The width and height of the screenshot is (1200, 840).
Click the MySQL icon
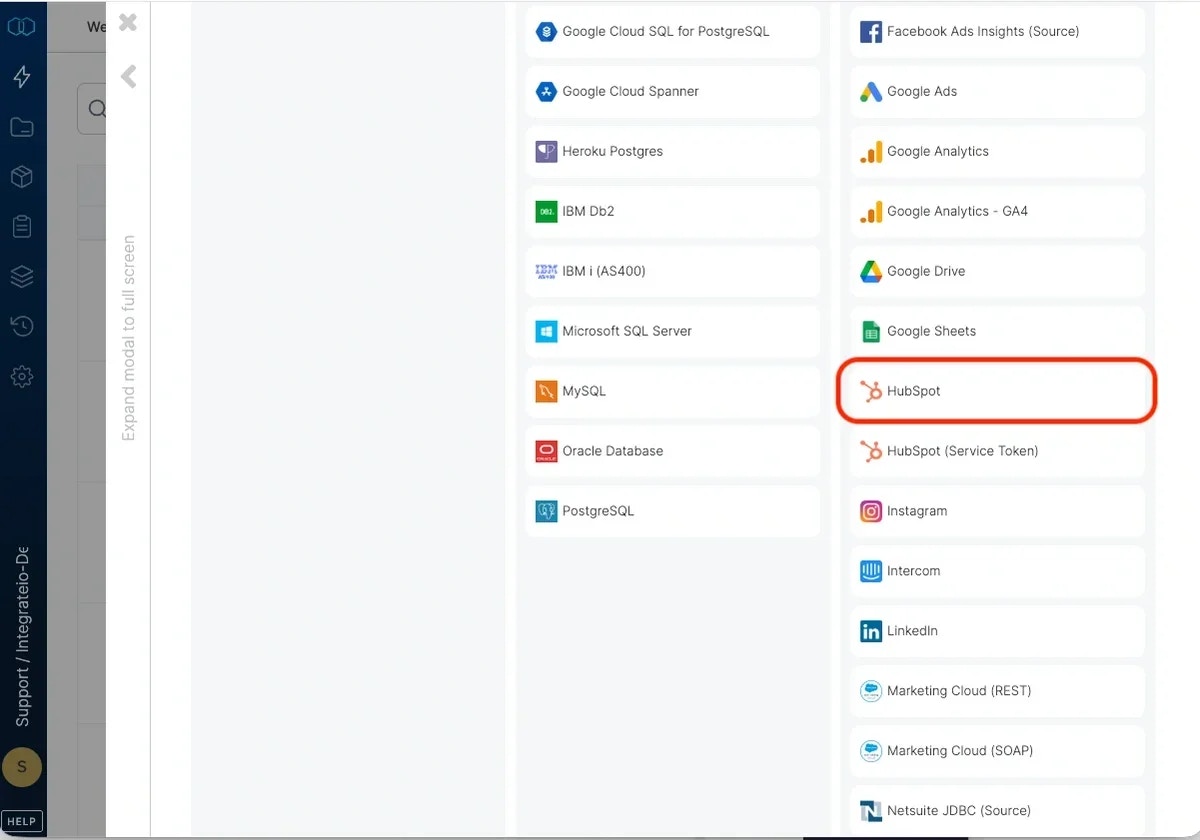click(x=546, y=391)
